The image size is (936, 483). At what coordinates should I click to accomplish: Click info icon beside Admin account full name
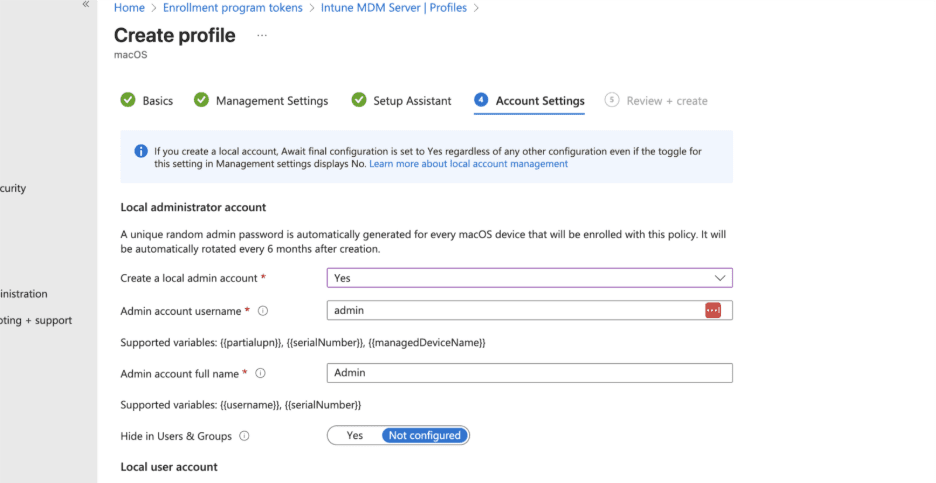[x=260, y=373]
